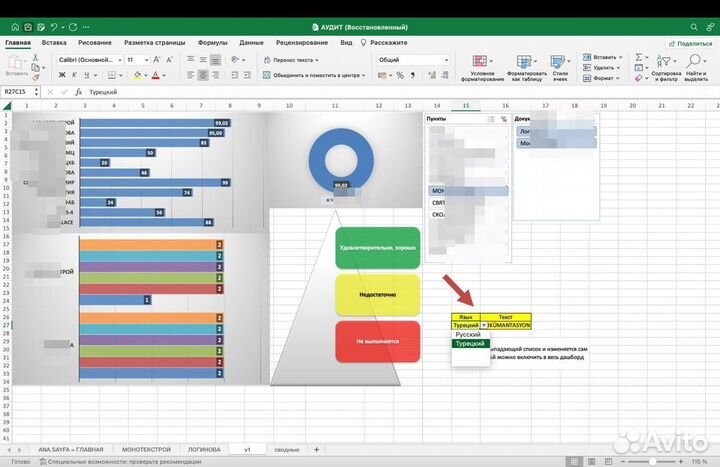Toggle italic К formatting
The width and height of the screenshot is (720, 467).
74,75
